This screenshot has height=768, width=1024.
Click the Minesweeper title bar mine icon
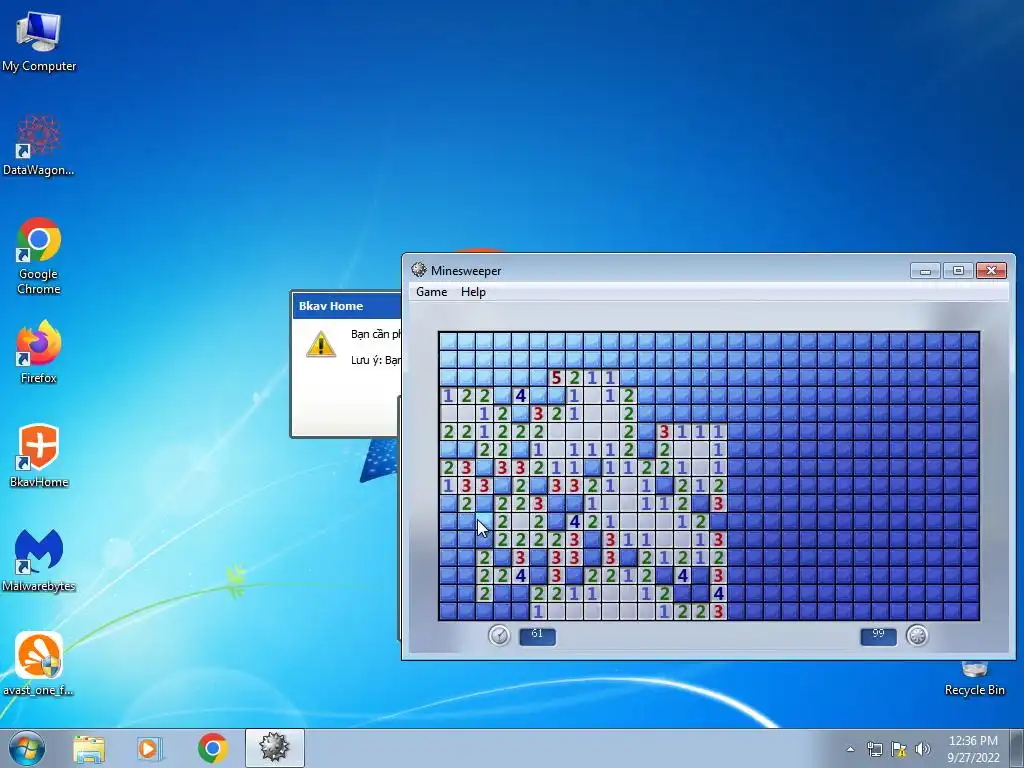(419, 270)
